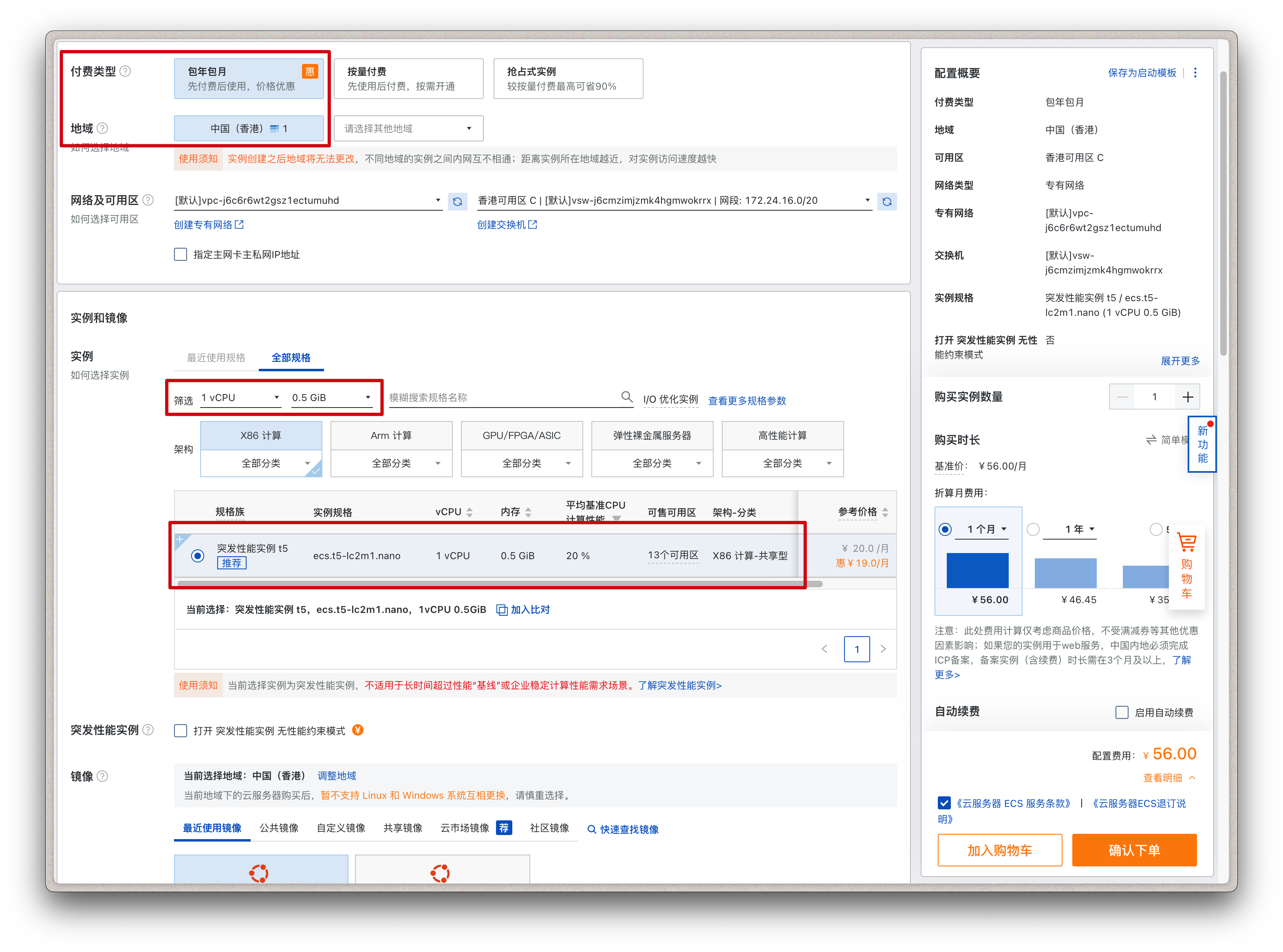The height and width of the screenshot is (952, 1283).
Task: Click the 惠 discount badge on 包年包月
Action: (309, 71)
